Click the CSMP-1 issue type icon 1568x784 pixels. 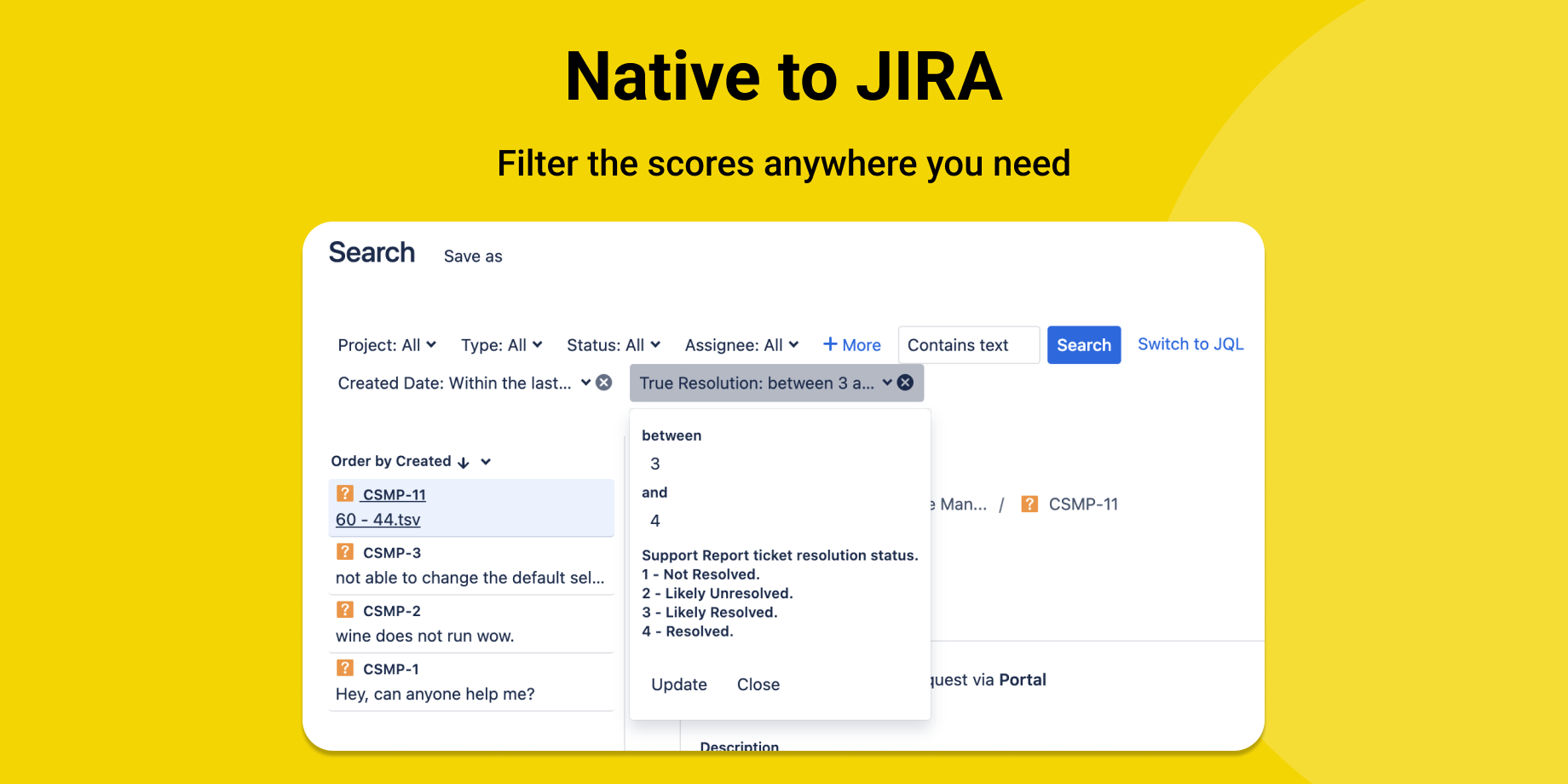[345, 667]
